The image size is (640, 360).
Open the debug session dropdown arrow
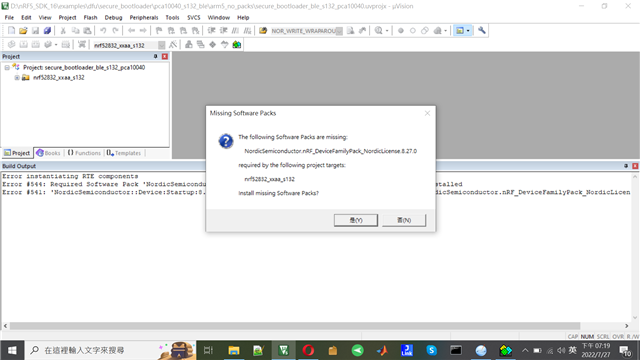click(x=387, y=31)
